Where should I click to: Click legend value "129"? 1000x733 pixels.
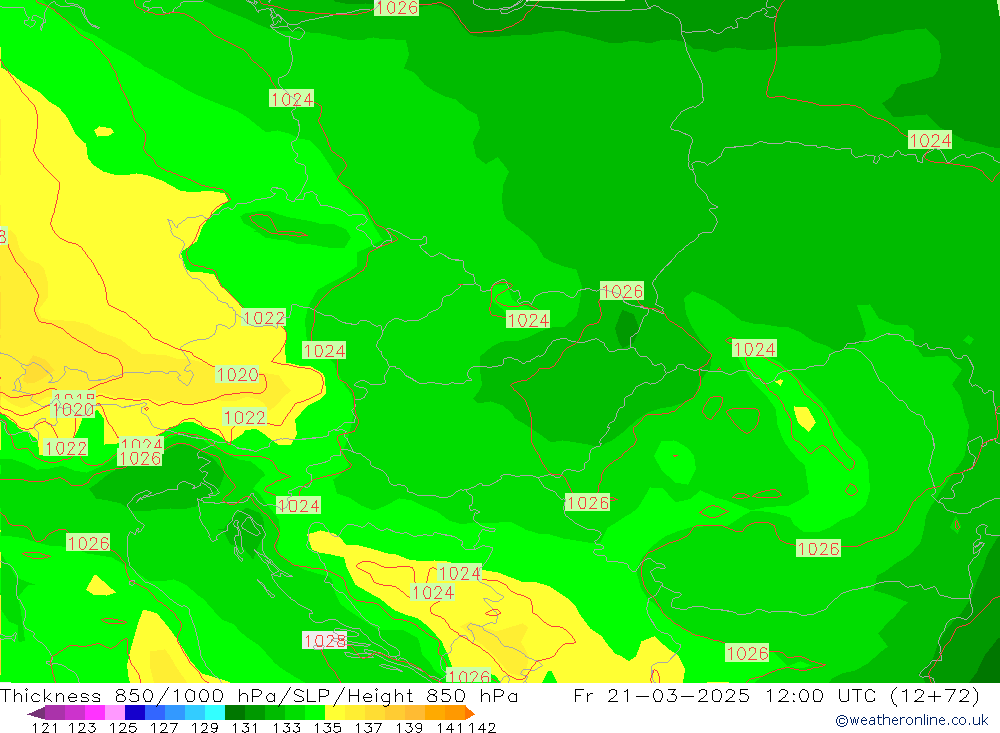tap(205, 727)
